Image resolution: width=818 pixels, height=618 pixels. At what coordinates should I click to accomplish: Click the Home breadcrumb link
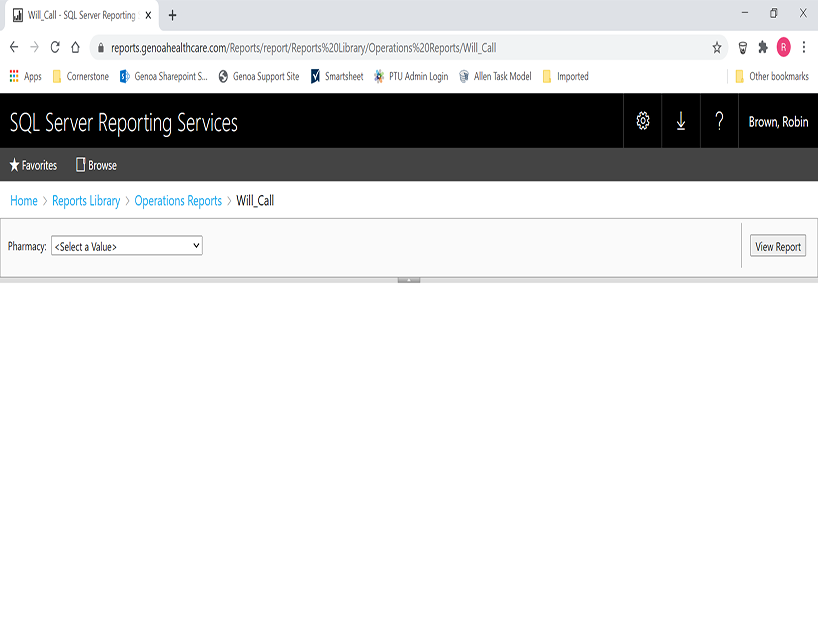(x=24, y=201)
